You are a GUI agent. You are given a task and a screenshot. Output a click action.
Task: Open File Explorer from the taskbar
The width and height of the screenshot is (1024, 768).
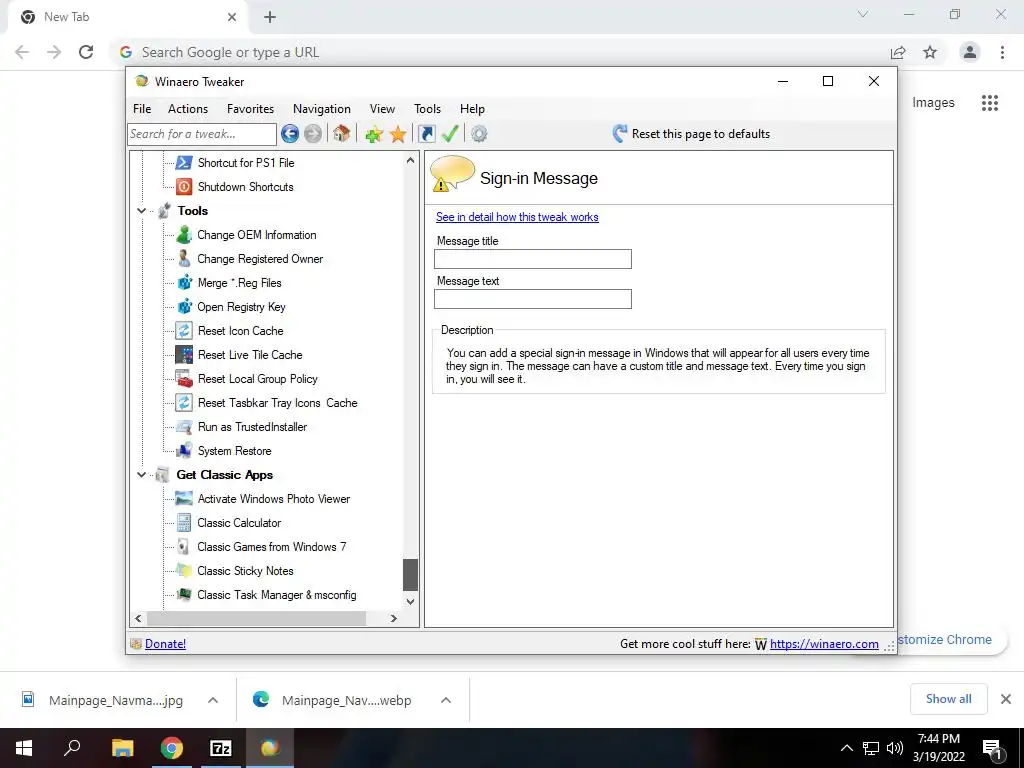pos(122,748)
